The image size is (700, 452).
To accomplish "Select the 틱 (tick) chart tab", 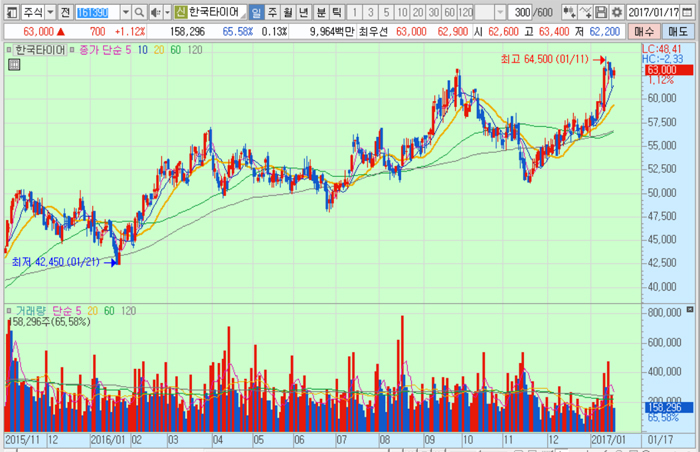I will [x=337, y=12].
